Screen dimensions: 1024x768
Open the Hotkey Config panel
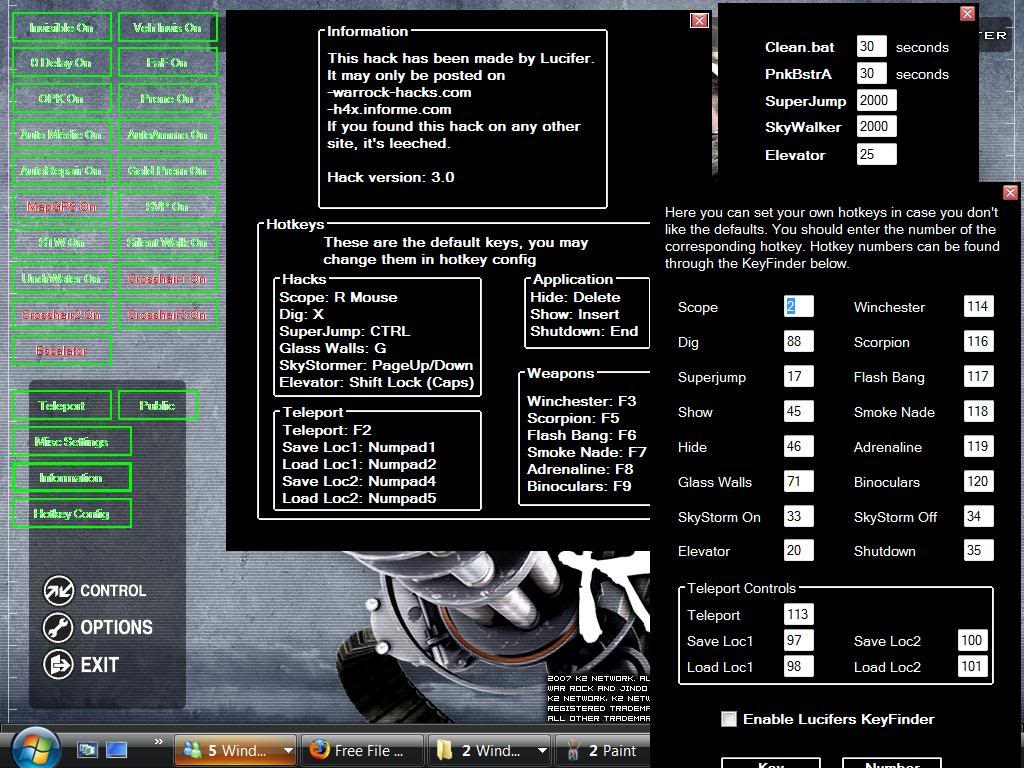pos(71,513)
